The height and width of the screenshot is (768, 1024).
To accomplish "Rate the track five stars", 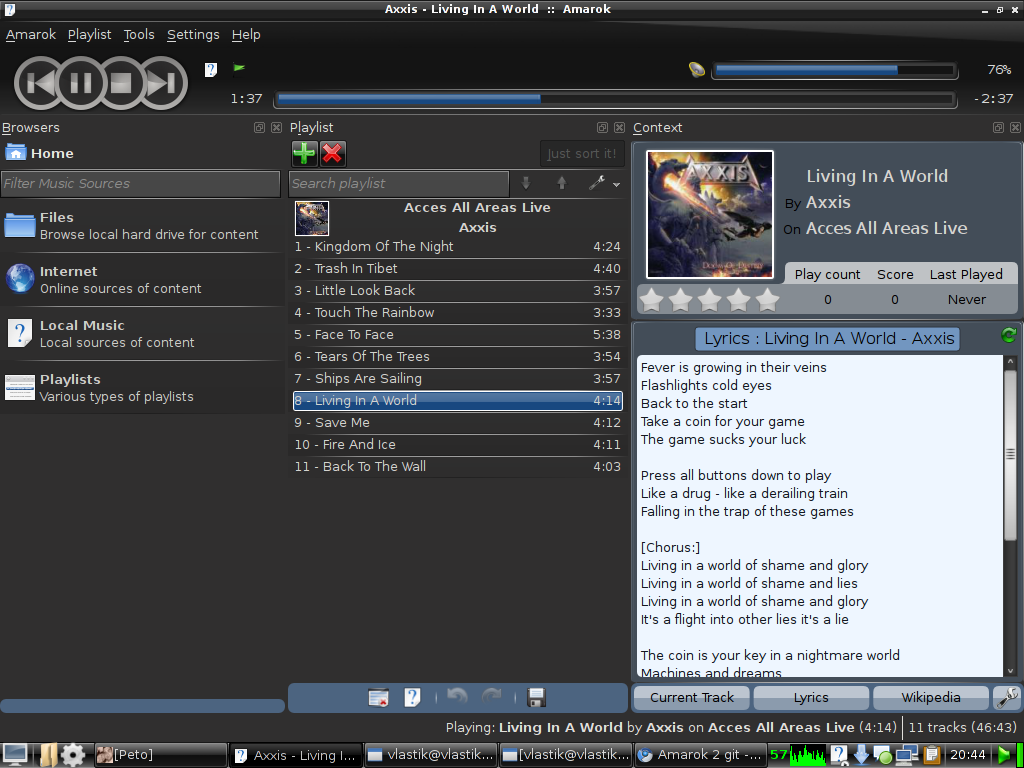I will 767,300.
